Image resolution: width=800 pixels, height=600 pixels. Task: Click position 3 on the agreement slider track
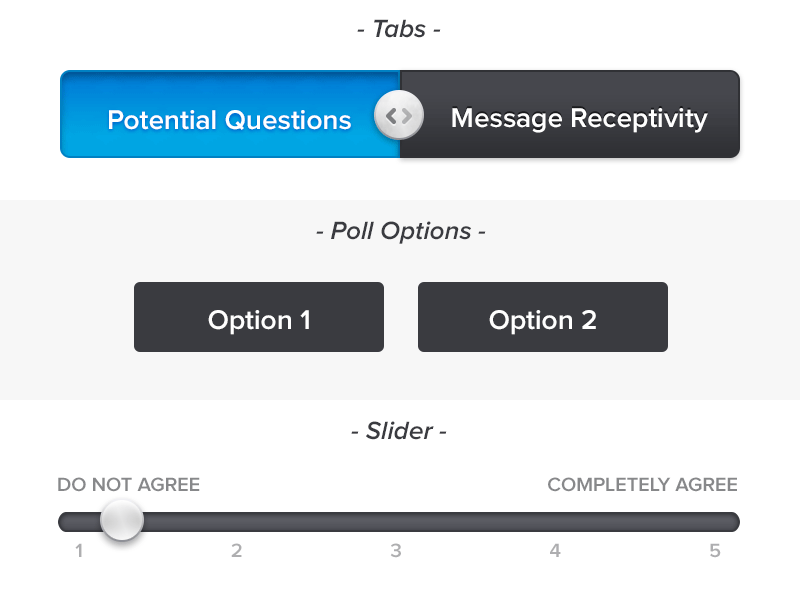click(x=396, y=519)
